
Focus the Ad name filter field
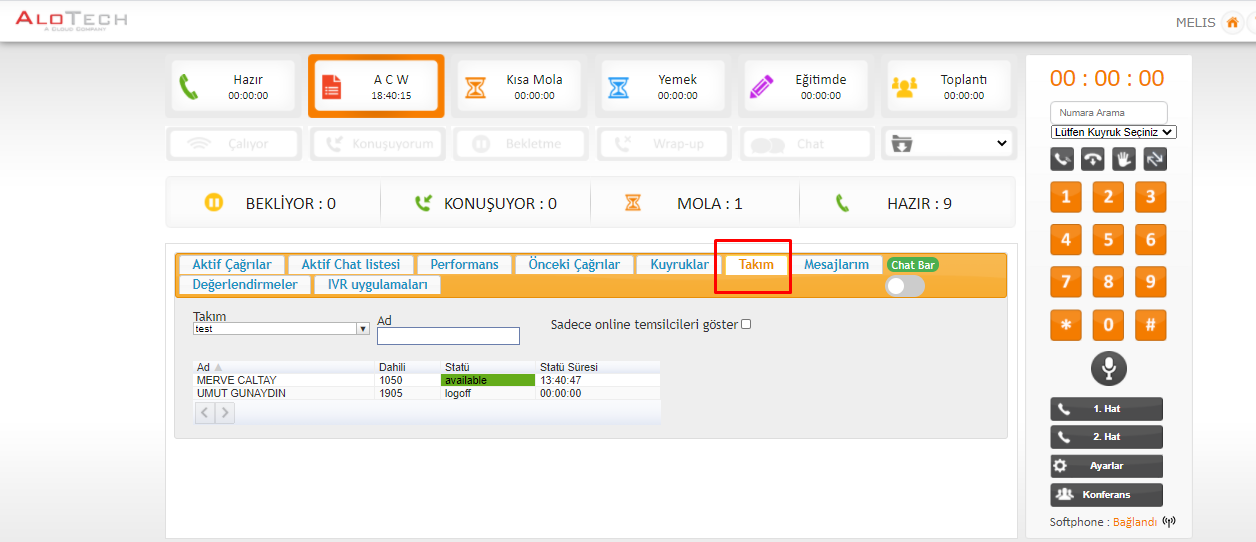click(x=448, y=336)
